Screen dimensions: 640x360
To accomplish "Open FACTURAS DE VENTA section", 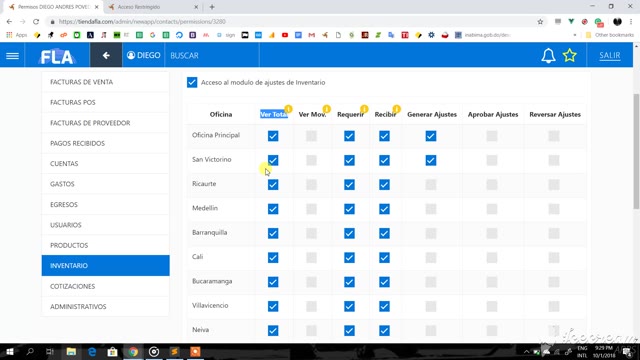I will pos(105,82).
